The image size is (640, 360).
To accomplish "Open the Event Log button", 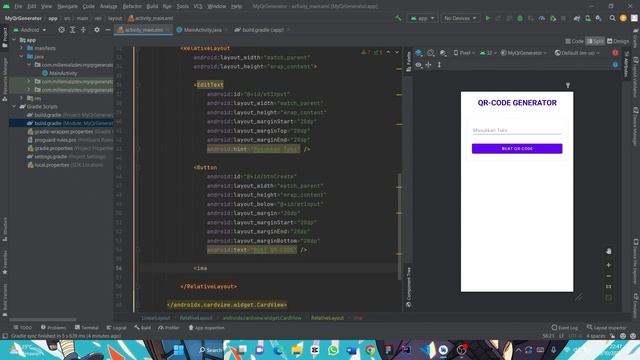I will coord(564,328).
